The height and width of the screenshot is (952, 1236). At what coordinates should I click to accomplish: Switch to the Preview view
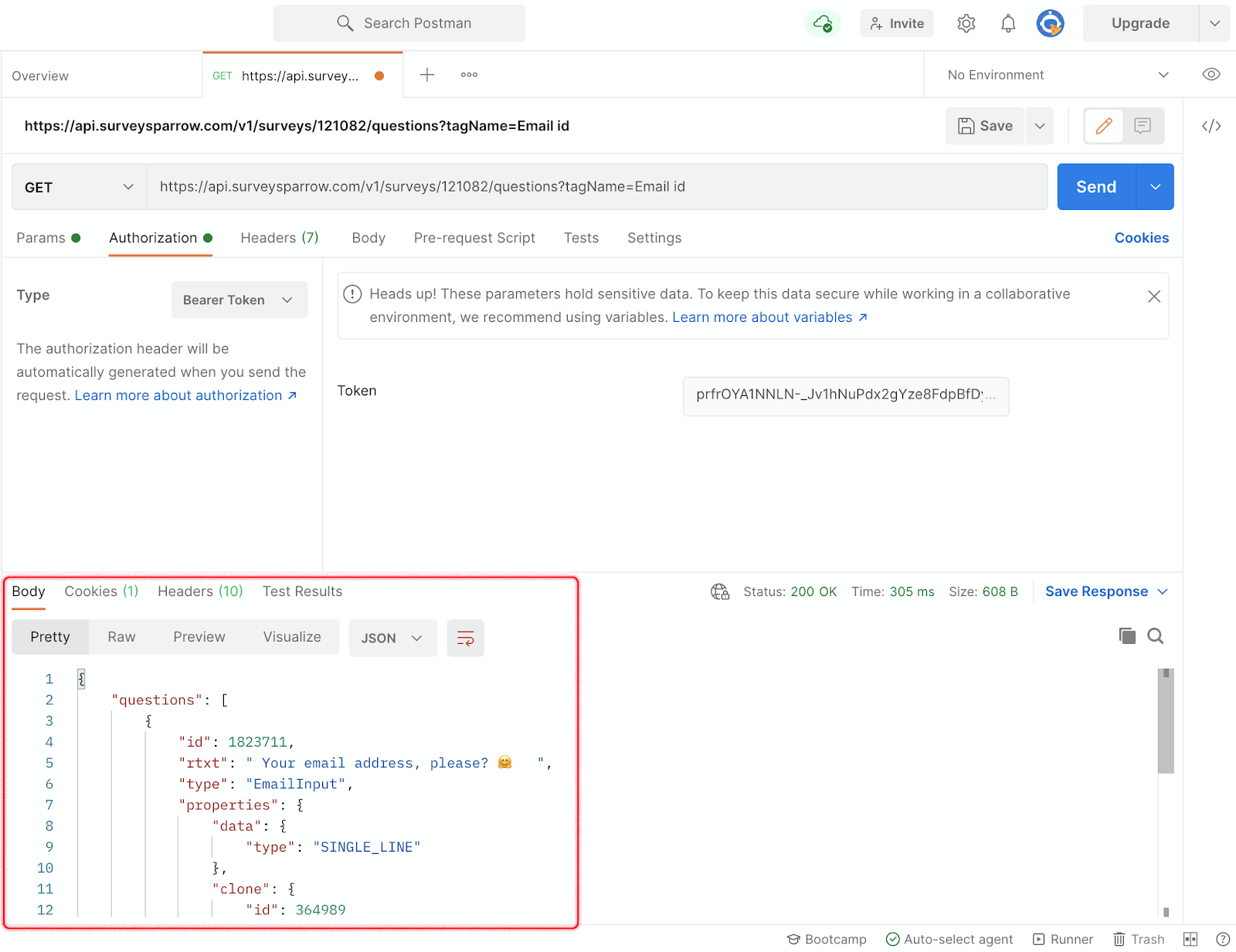[199, 637]
